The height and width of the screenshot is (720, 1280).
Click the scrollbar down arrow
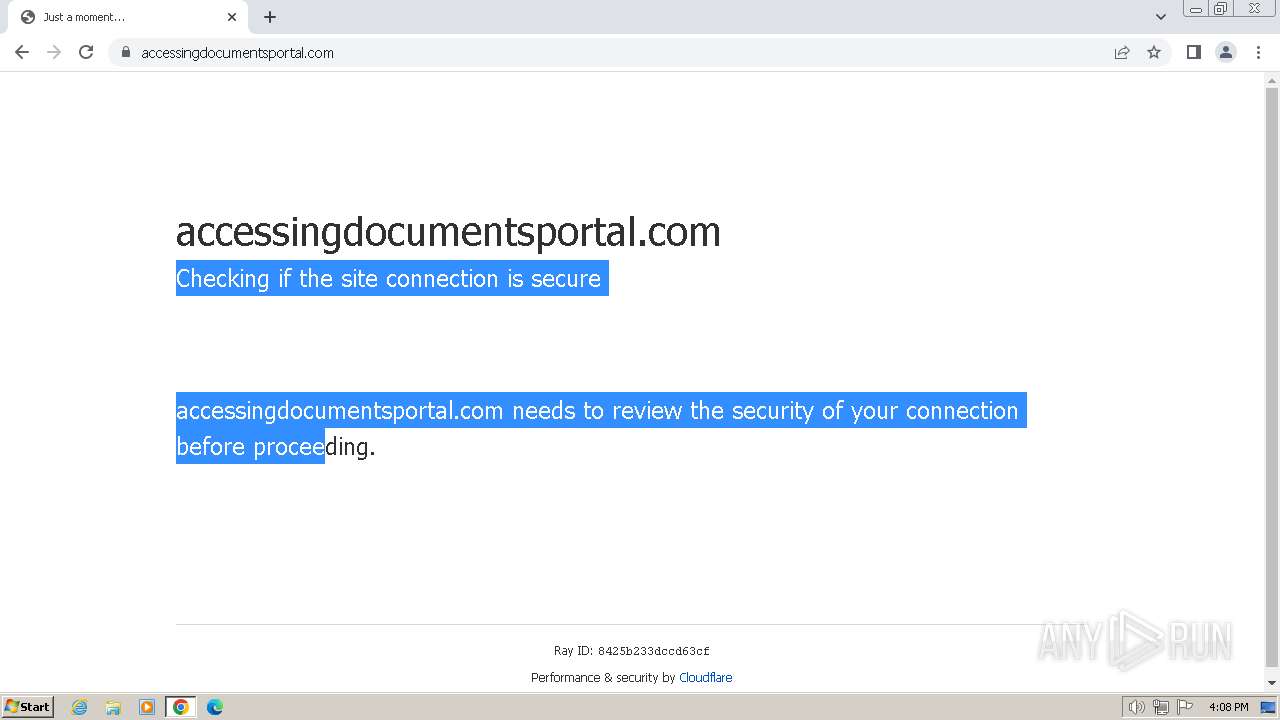(1272, 684)
